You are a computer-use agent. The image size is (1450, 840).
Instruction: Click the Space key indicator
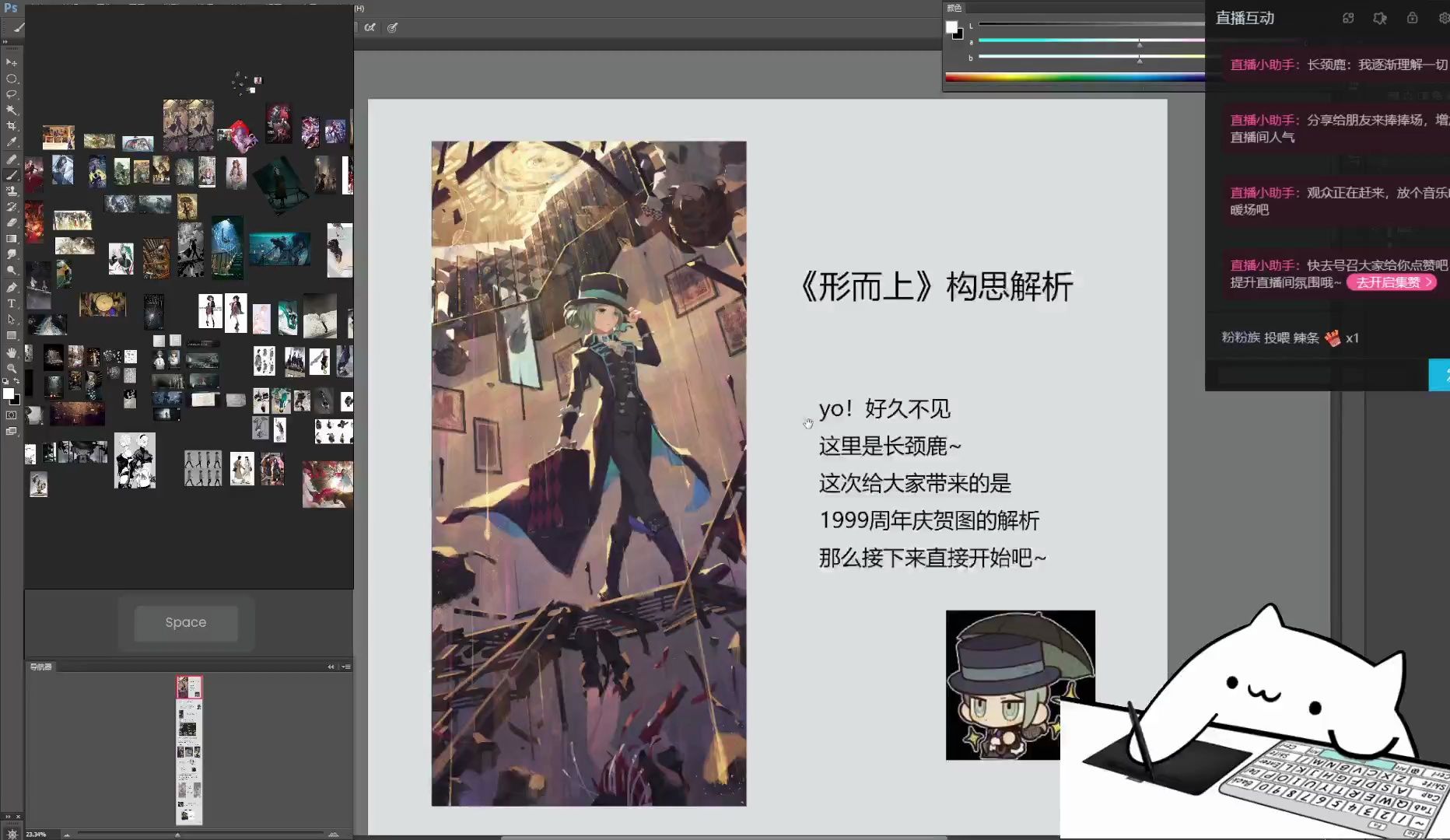point(186,622)
